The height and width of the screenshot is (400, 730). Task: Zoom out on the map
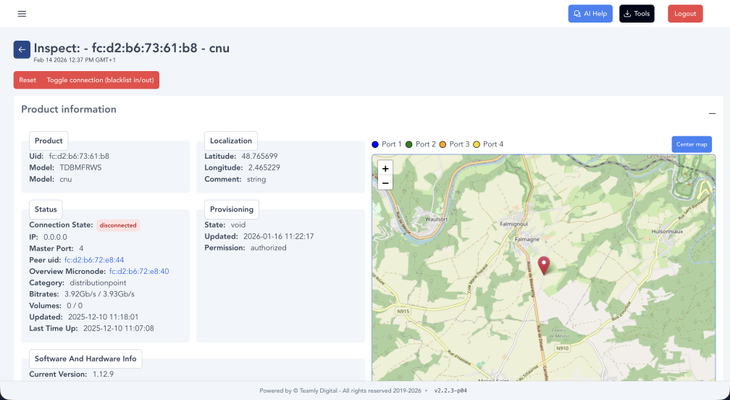[385, 184]
